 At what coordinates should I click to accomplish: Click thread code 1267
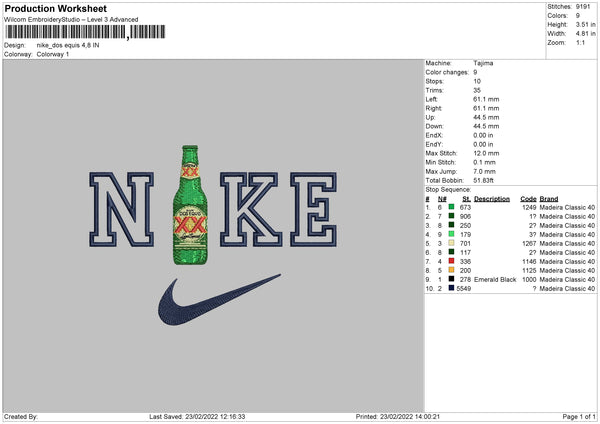(529, 243)
